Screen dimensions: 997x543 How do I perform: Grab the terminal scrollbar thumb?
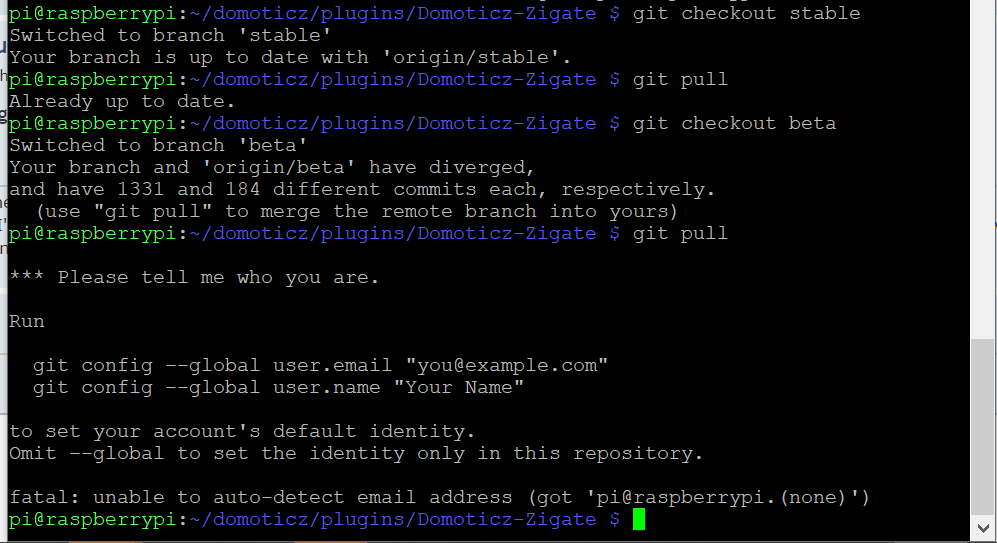coord(983,427)
